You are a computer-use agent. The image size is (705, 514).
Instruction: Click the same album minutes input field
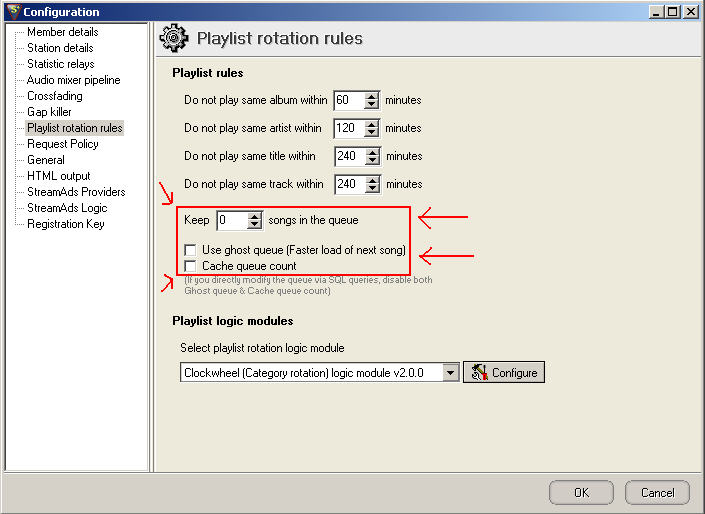coord(348,100)
